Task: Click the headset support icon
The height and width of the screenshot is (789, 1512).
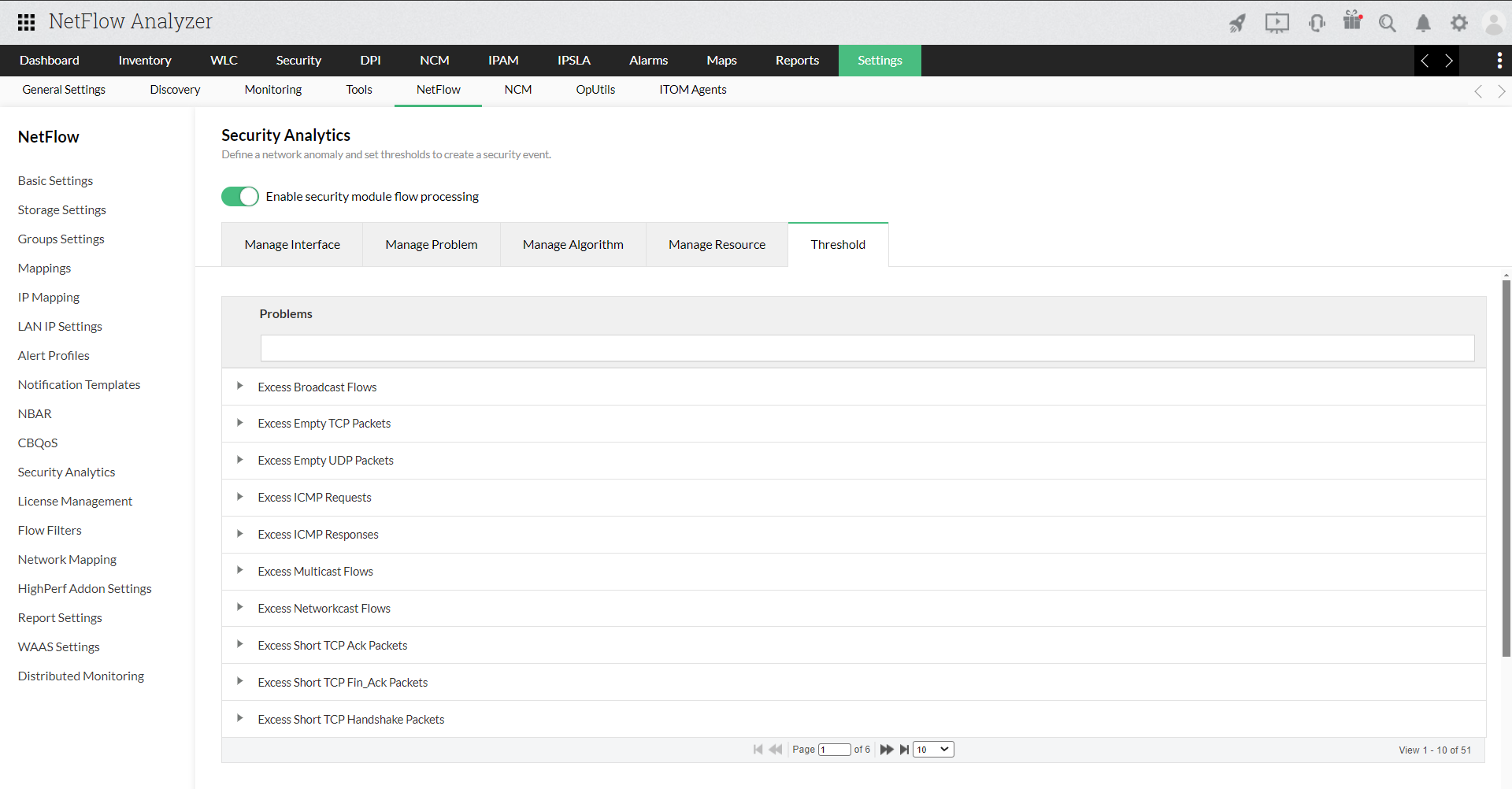Action: [1316, 23]
